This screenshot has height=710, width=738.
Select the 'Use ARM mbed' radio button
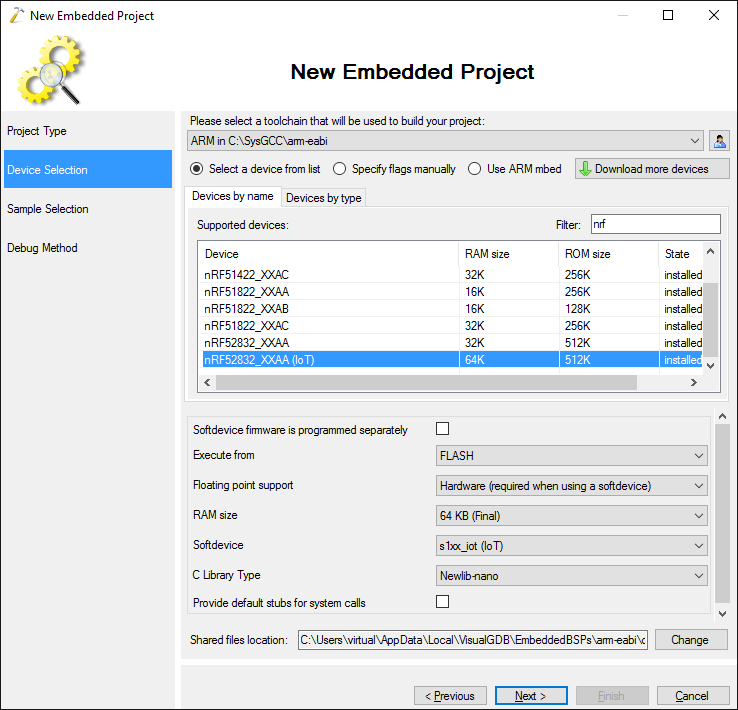(474, 169)
